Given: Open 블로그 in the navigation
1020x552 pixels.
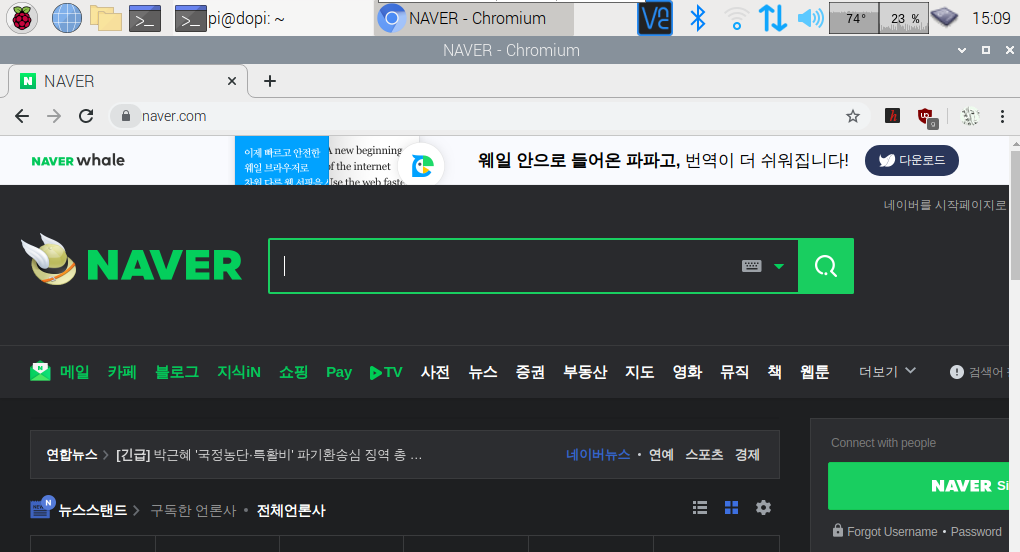Looking at the screenshot, I should pyautogui.click(x=177, y=372).
